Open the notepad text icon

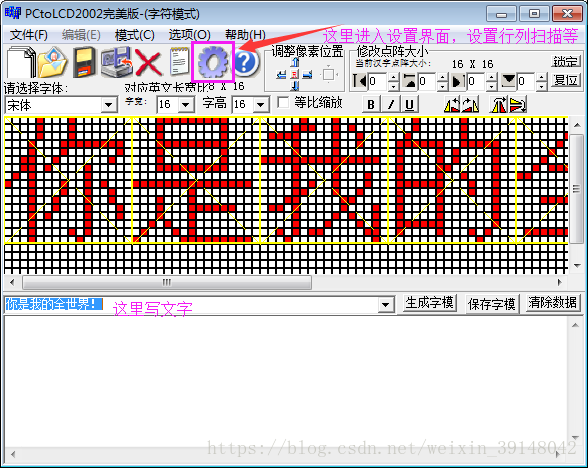tap(179, 62)
